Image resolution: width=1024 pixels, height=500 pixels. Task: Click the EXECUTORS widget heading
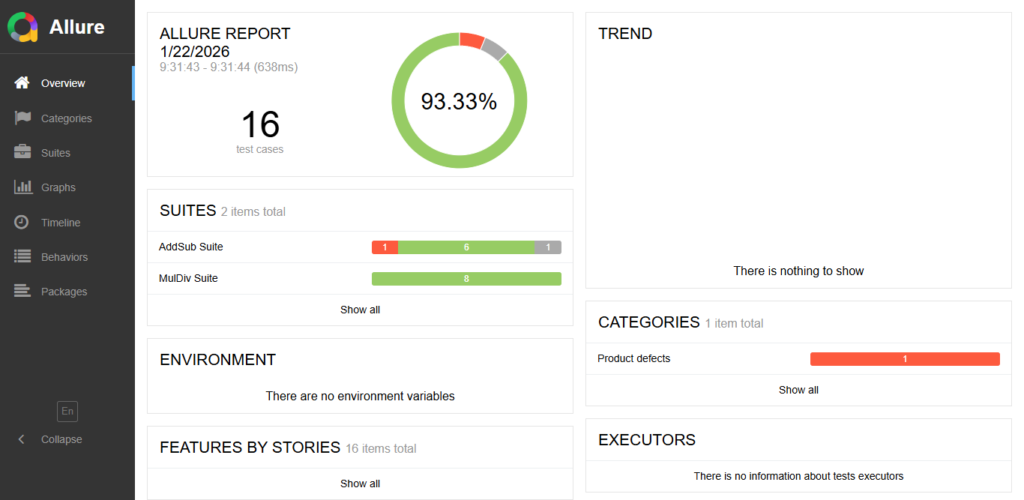click(647, 440)
